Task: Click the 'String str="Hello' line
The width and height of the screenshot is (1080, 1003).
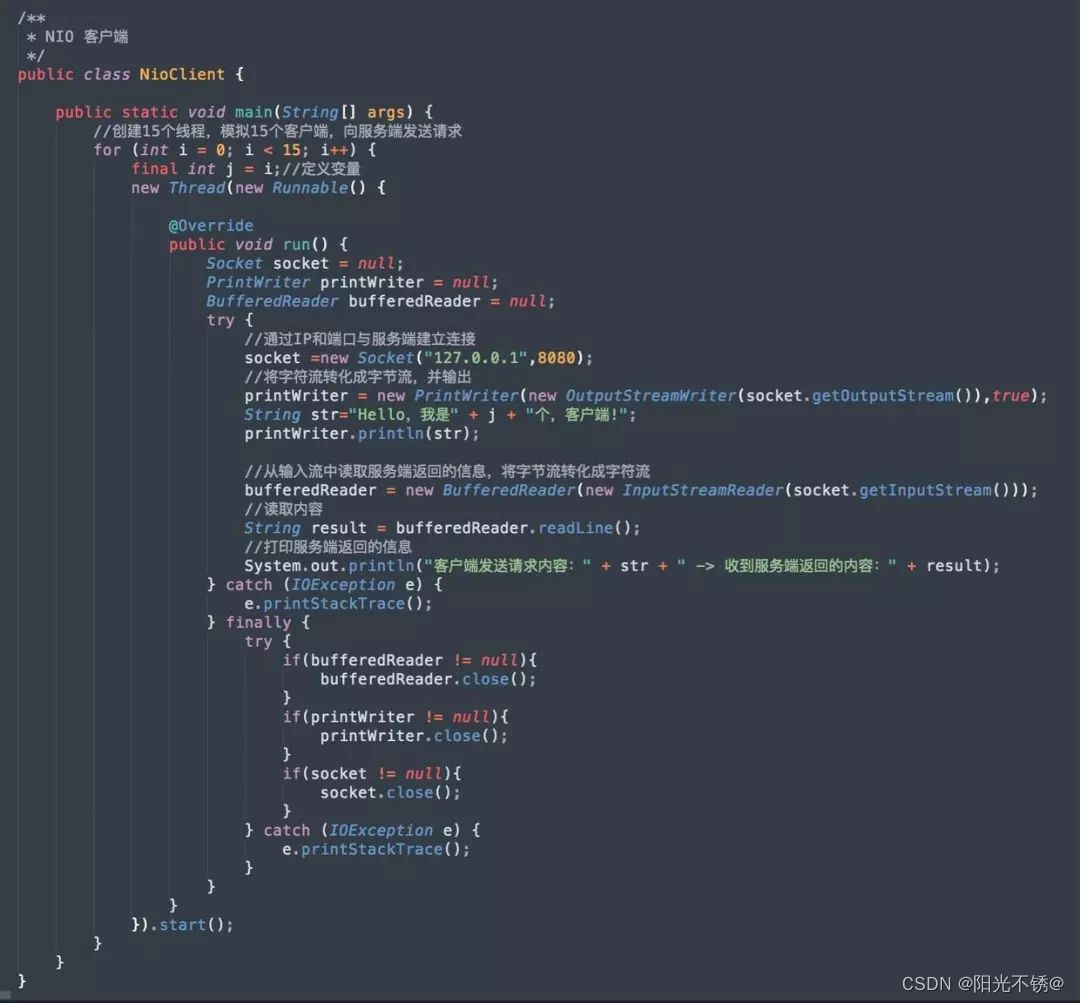Action: coord(440,415)
